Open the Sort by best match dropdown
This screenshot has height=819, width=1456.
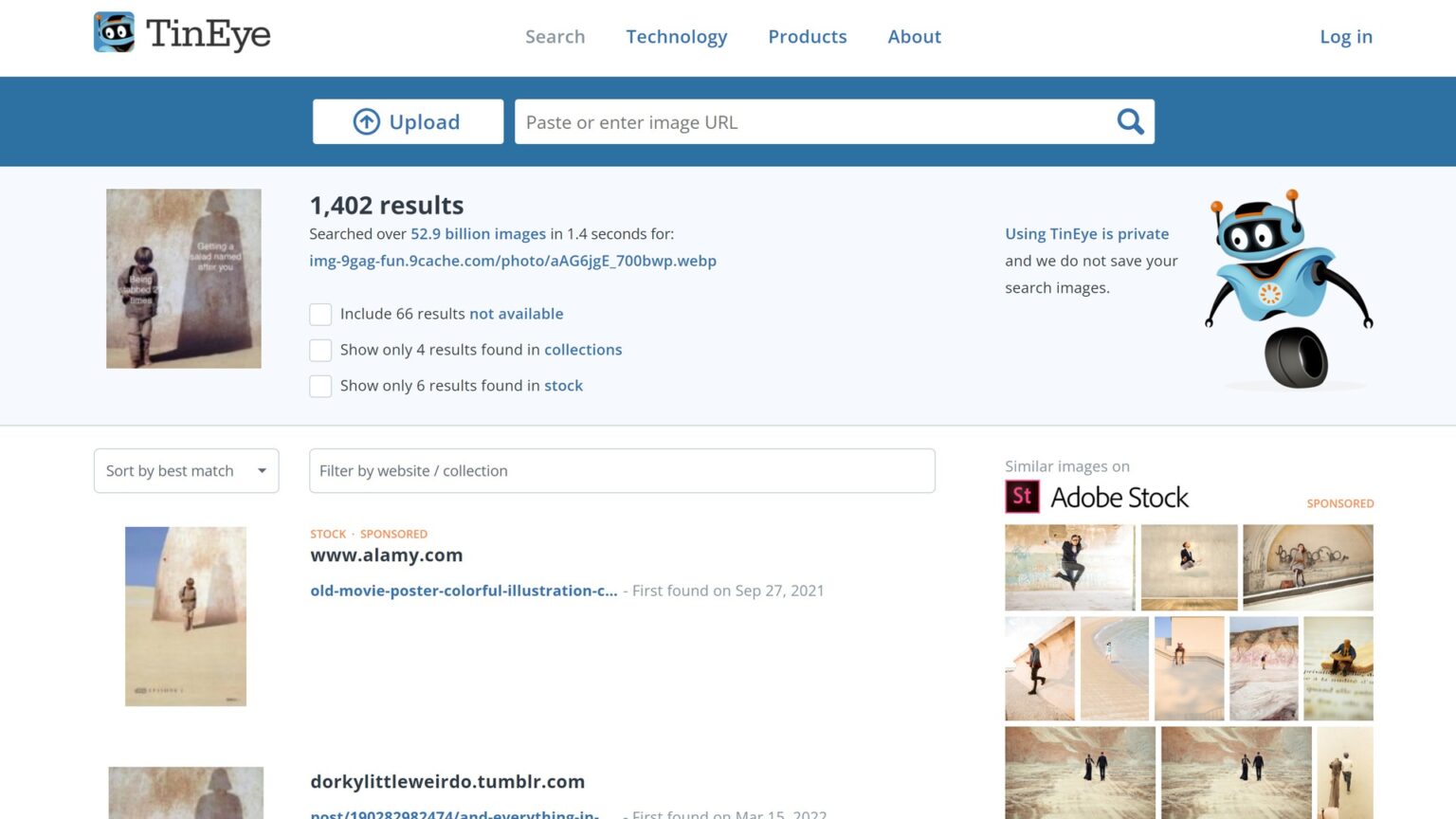click(186, 471)
